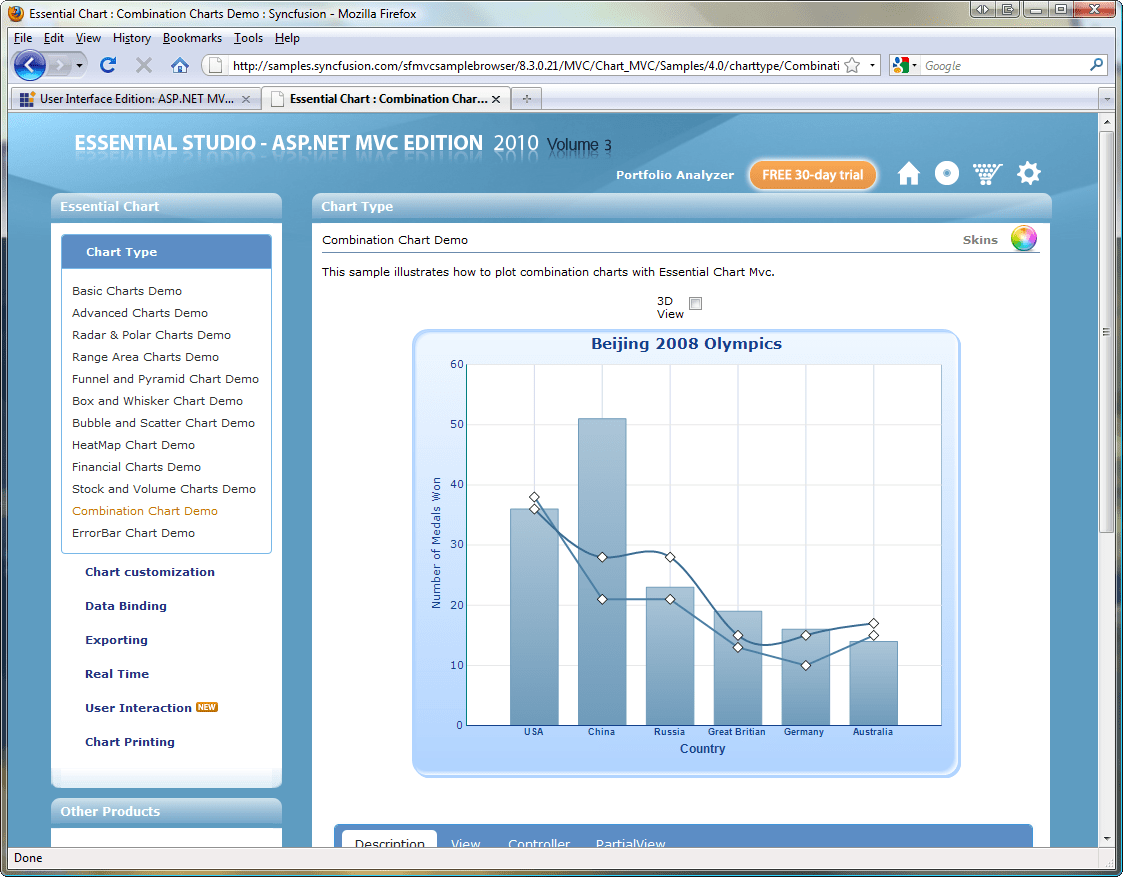Go to Firefox home page icon

coord(180,66)
